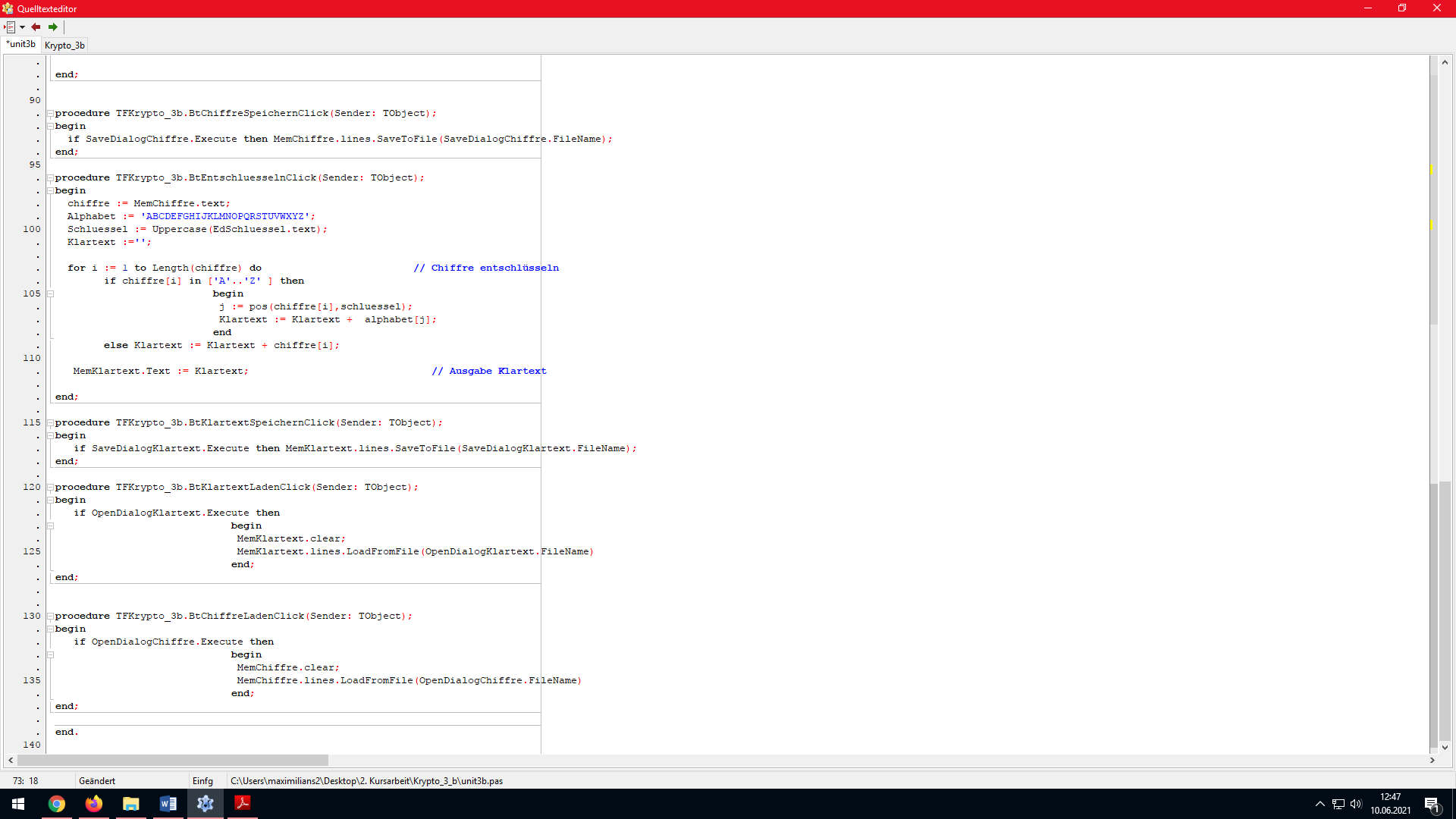
Task: Click the horizontal scrollbar right arrow
Action: point(1432,760)
